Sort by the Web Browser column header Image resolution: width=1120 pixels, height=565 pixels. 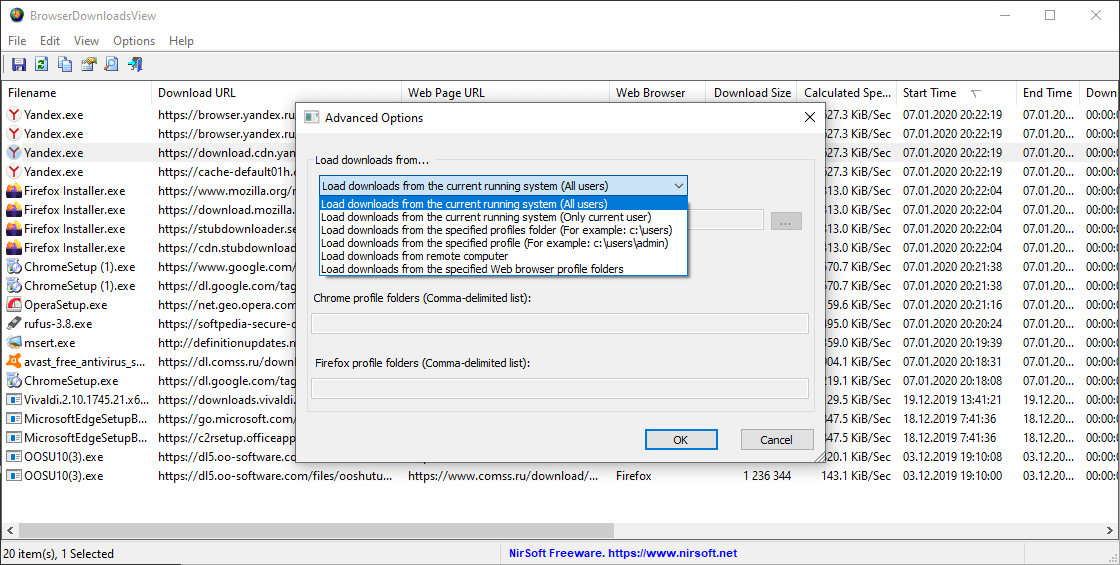click(657, 93)
